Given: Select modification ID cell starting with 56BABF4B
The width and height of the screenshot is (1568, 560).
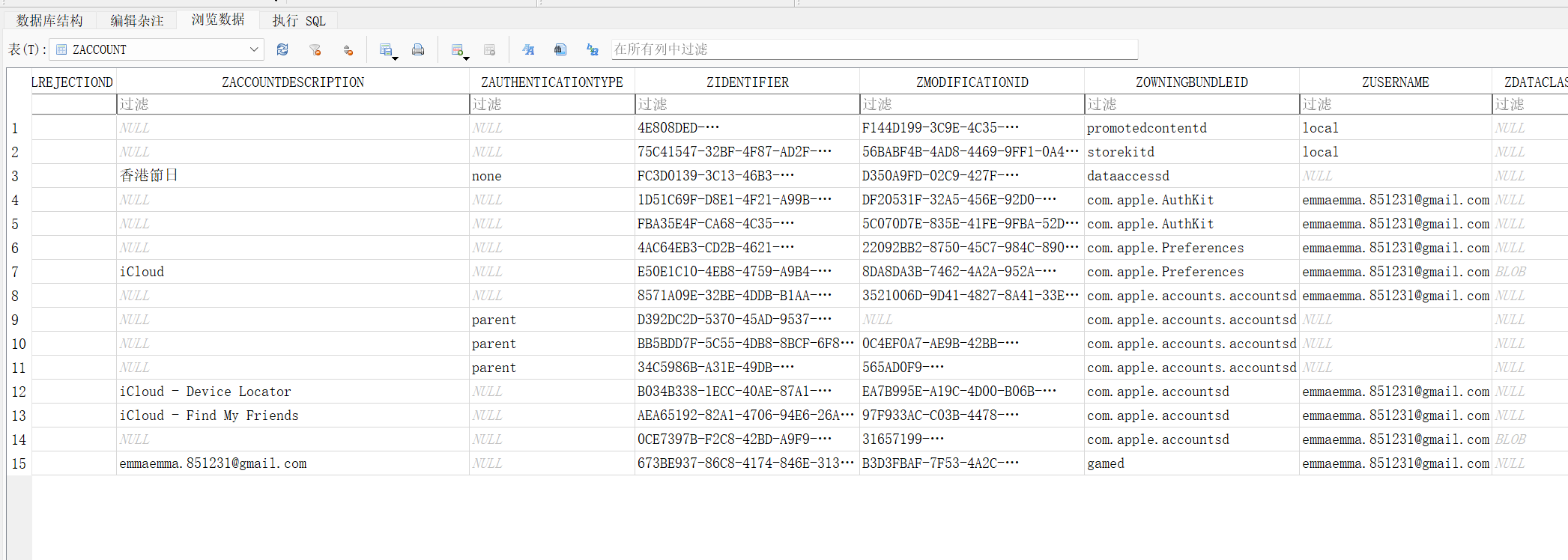Looking at the screenshot, I should pyautogui.click(x=972, y=152).
